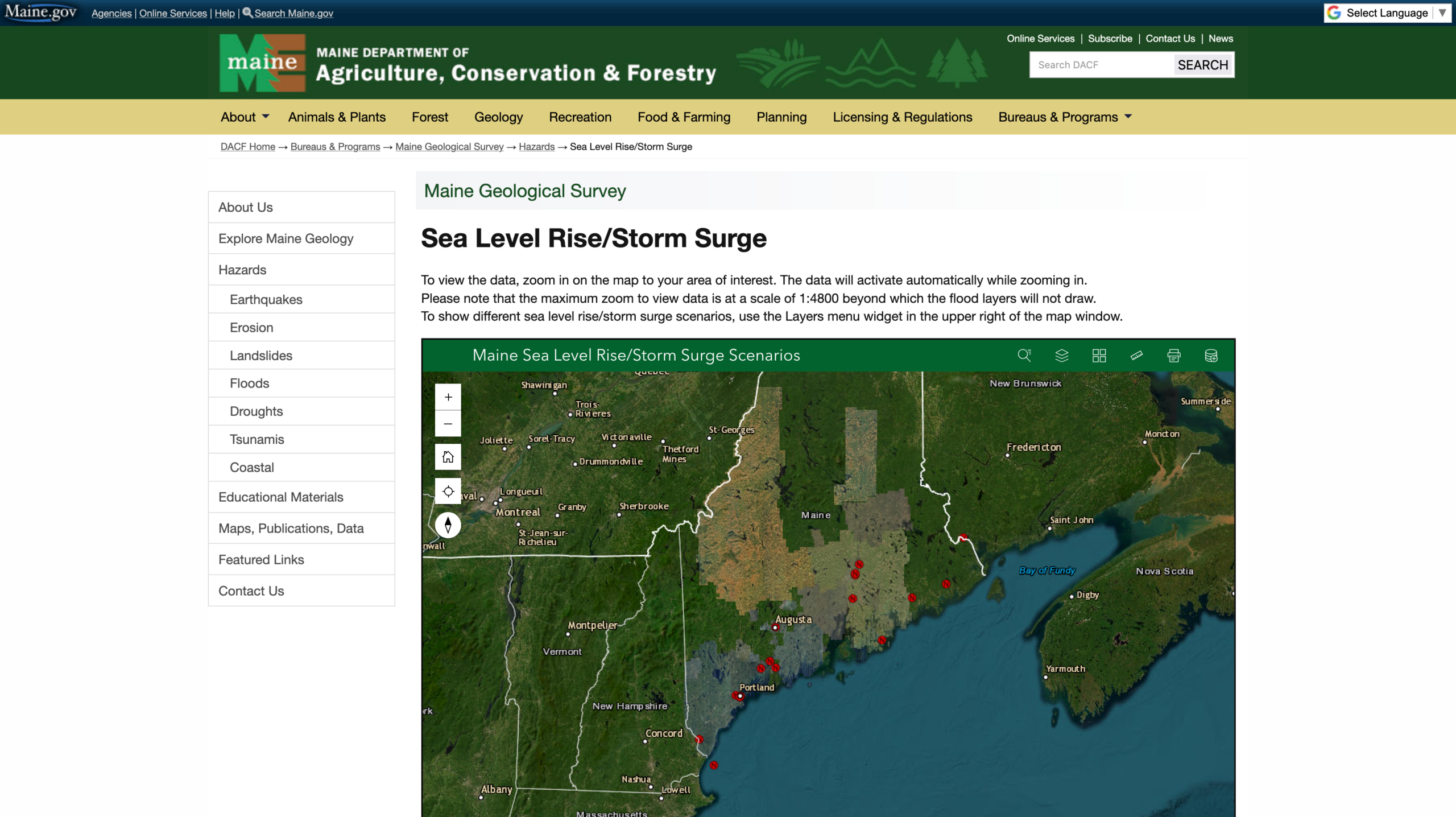
Task: Click the Search DACF input field
Action: 1101,65
